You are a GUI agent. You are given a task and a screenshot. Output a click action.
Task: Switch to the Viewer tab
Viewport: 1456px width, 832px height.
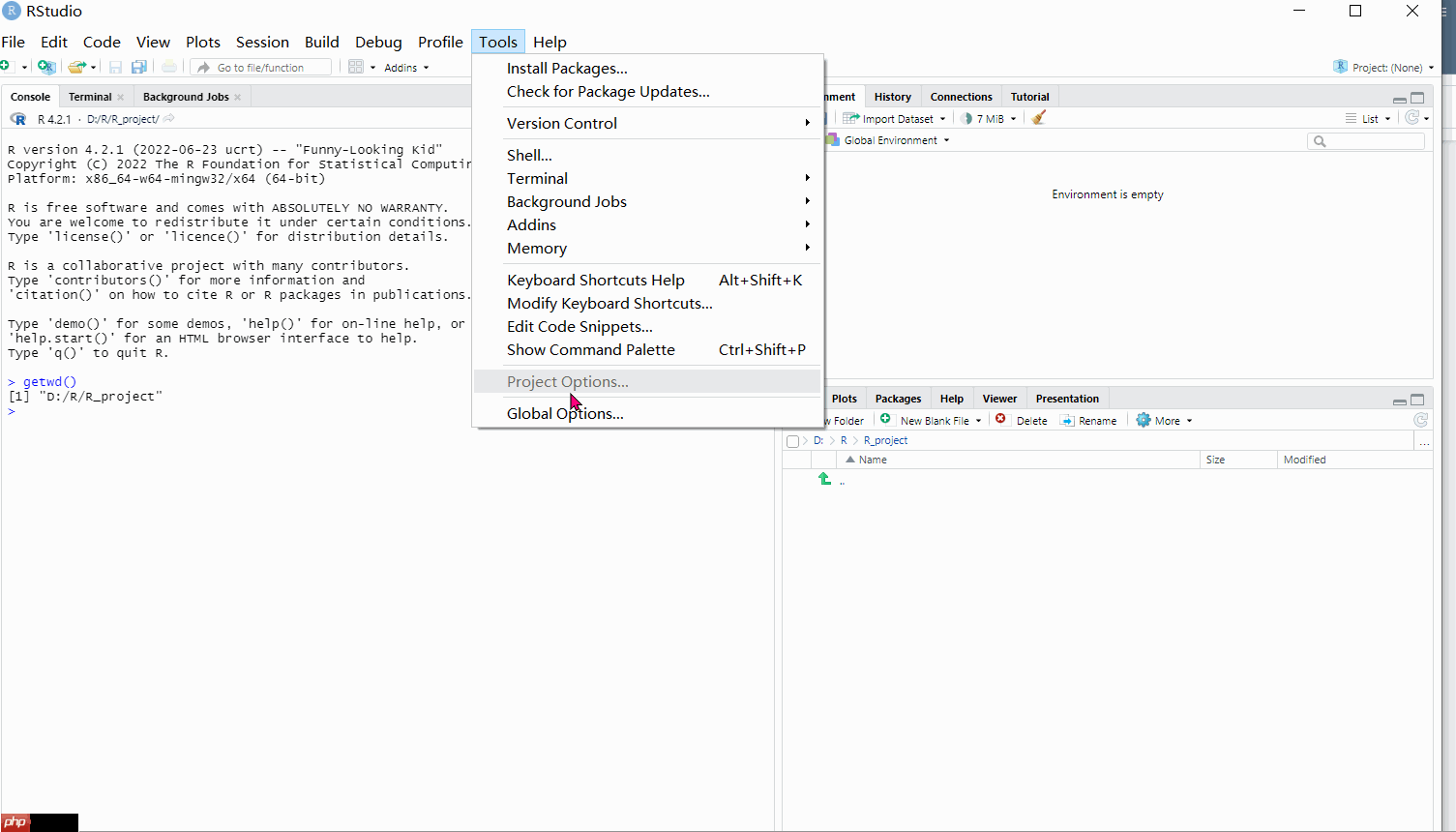click(x=999, y=399)
